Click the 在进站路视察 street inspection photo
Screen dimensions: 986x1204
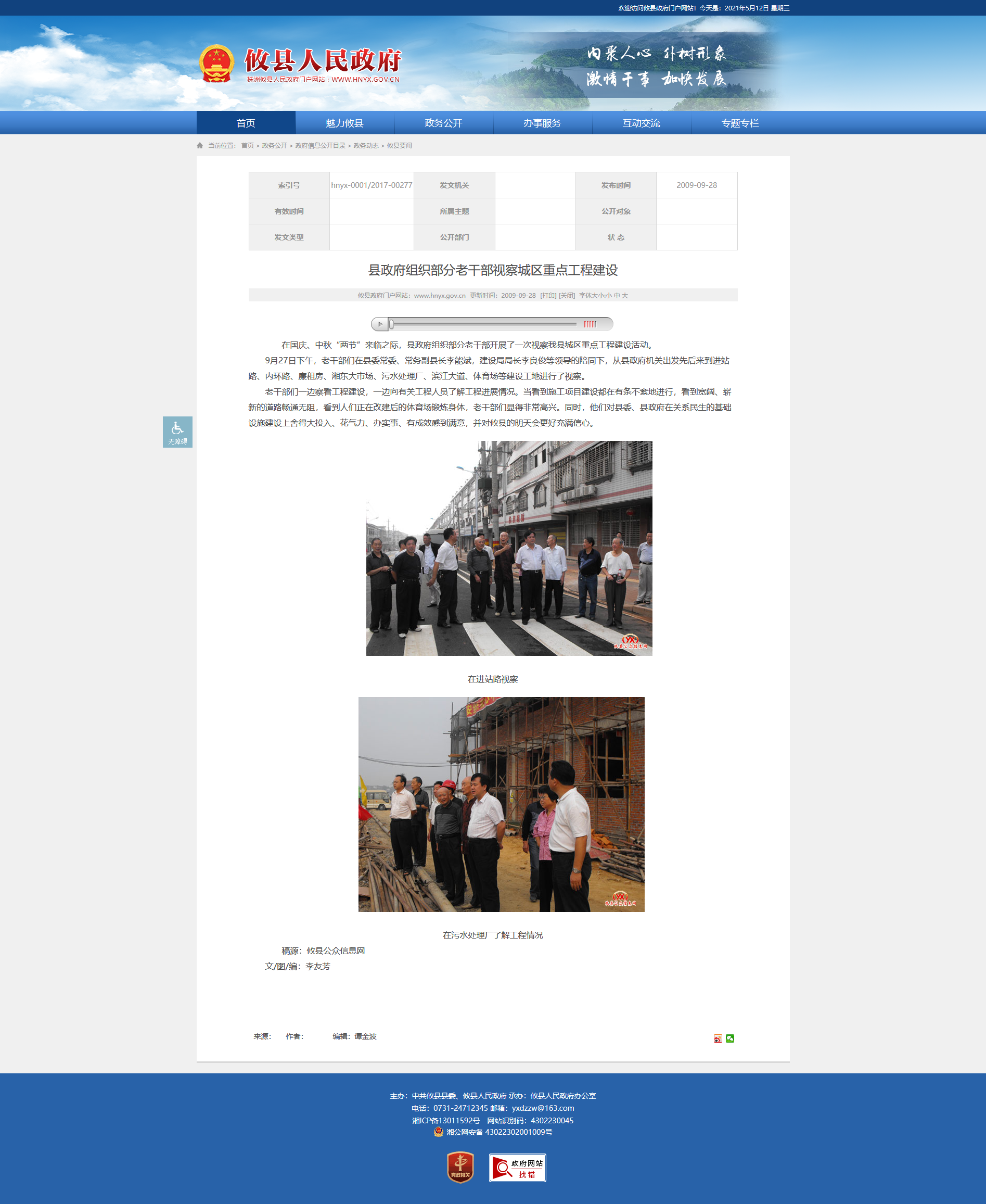(509, 548)
